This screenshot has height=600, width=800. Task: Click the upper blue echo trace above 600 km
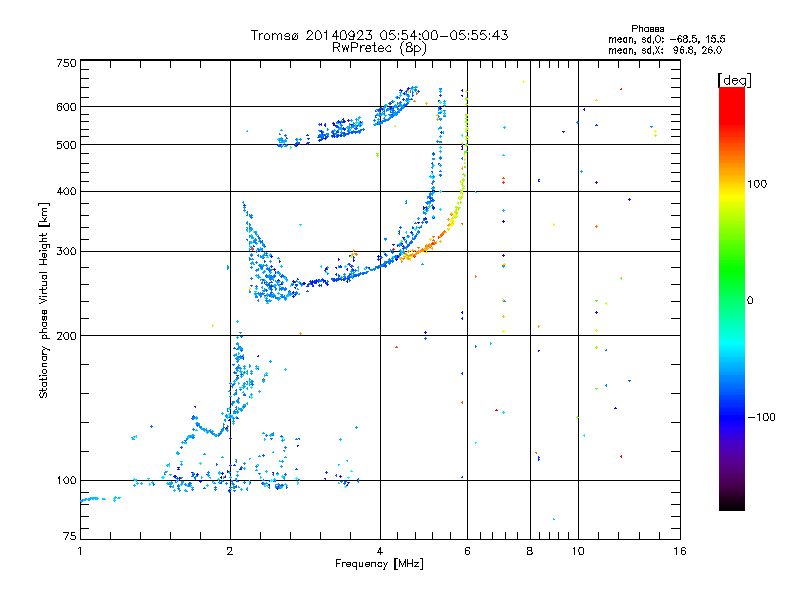tap(395, 107)
